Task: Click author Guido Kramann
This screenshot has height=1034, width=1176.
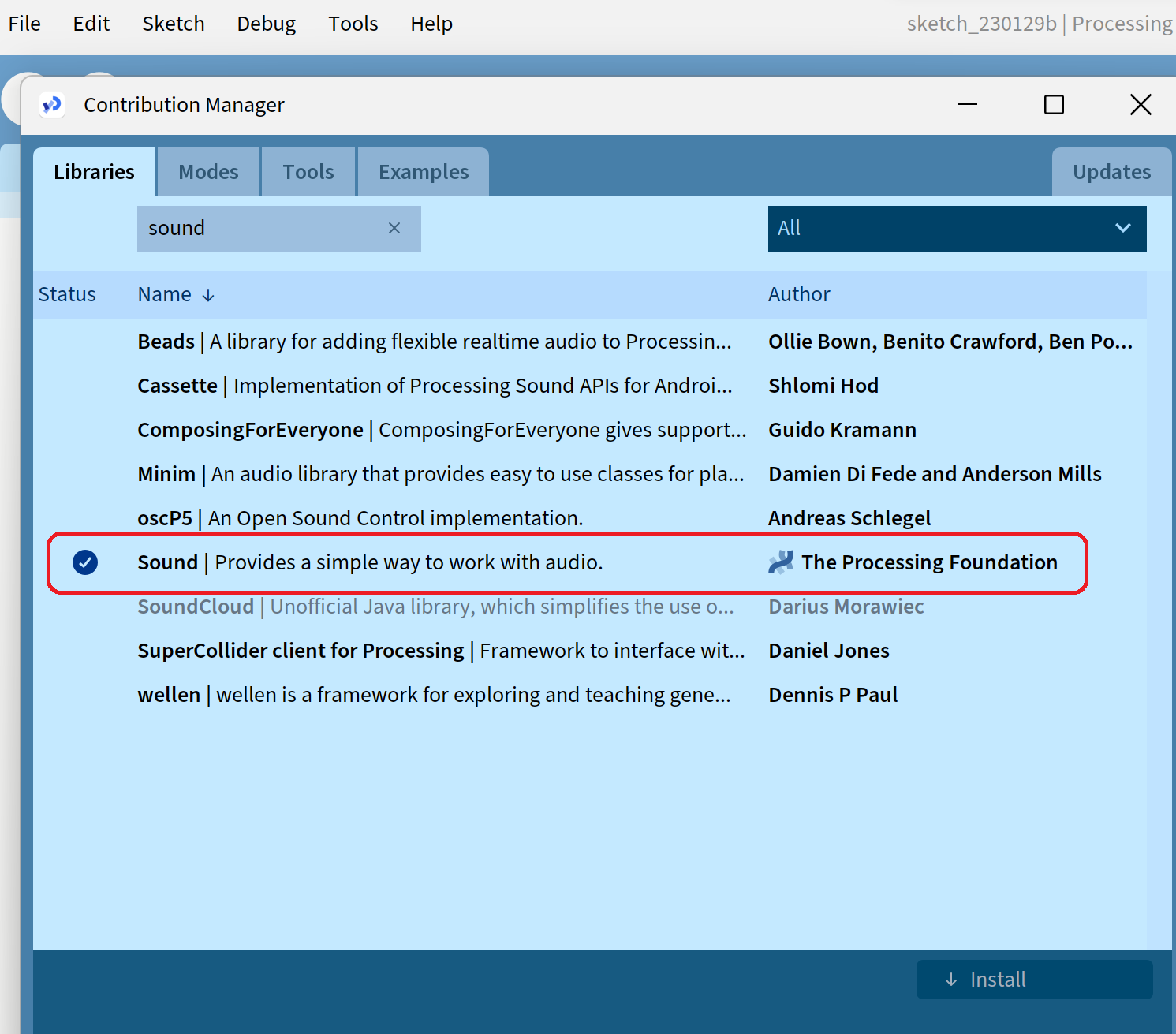Action: point(842,430)
